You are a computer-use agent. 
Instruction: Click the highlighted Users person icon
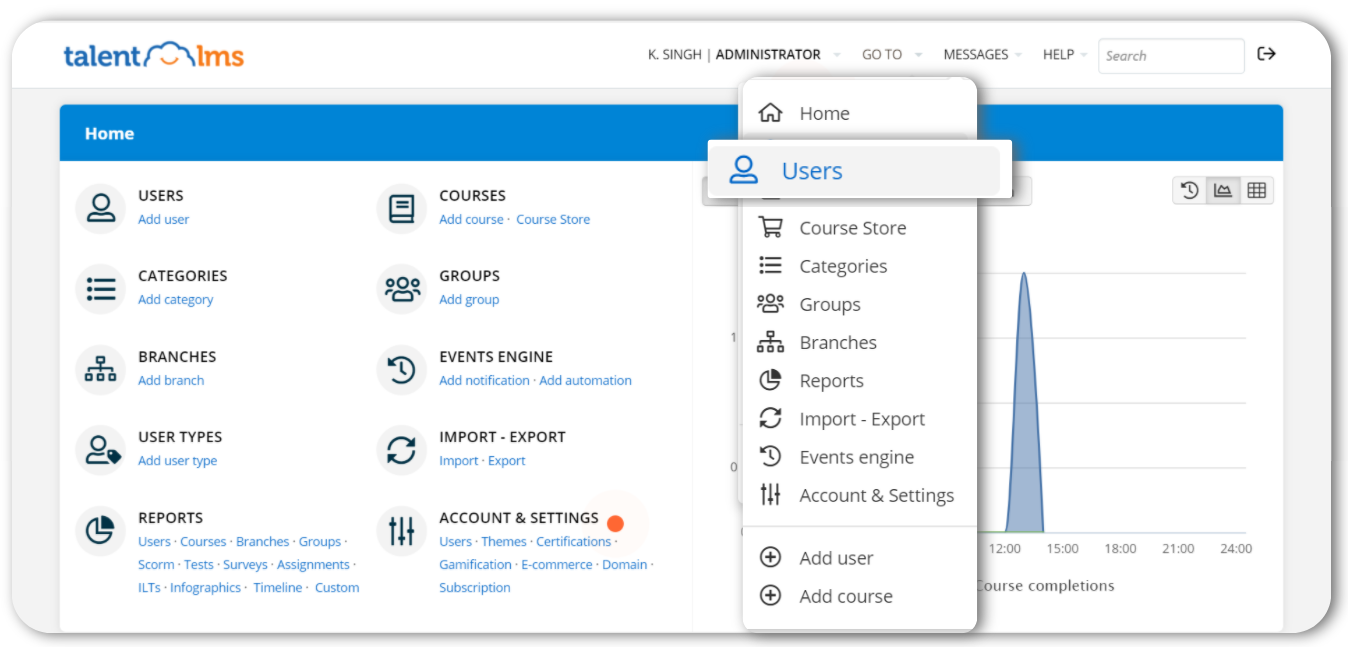coord(743,171)
